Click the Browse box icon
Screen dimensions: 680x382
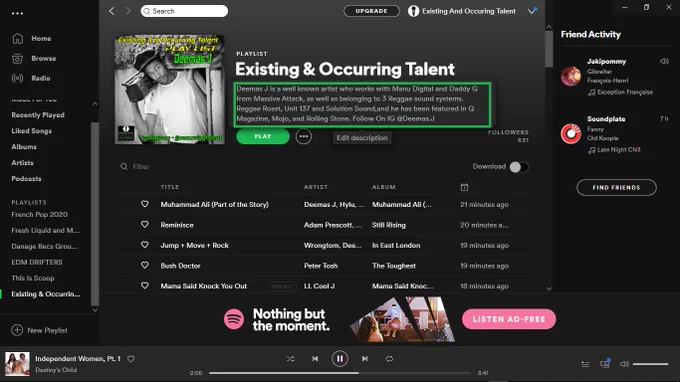coord(17,59)
